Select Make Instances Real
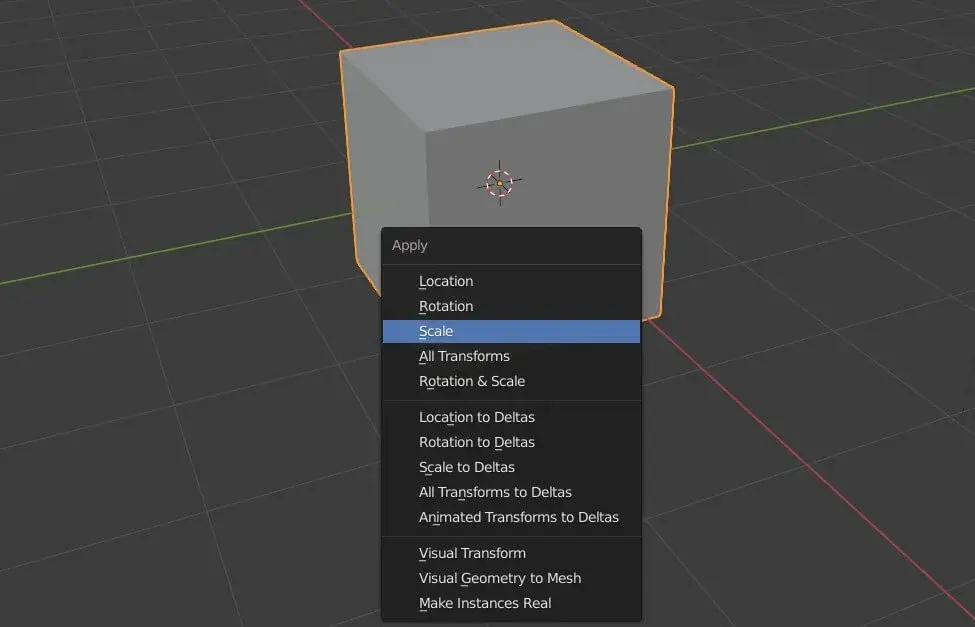This screenshot has height=627, width=975. [x=511, y=603]
